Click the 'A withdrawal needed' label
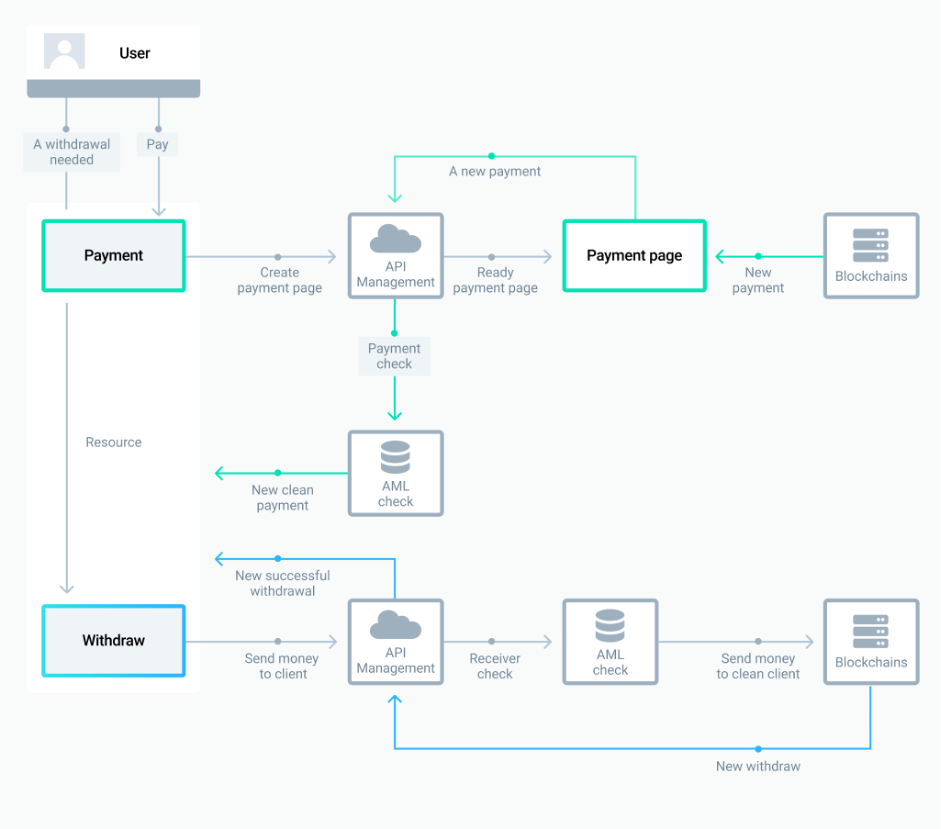The image size is (941, 829). point(71,151)
